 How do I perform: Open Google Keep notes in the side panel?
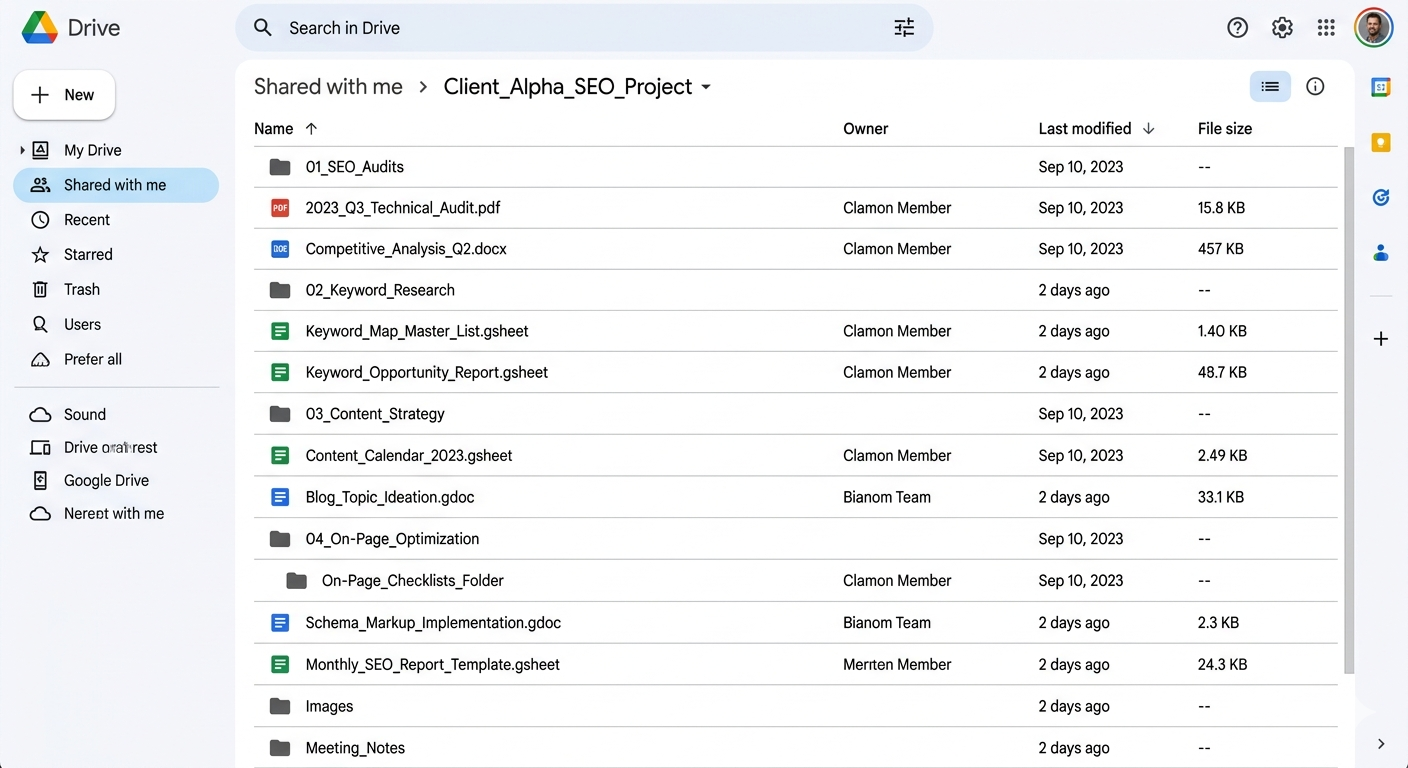1380,142
